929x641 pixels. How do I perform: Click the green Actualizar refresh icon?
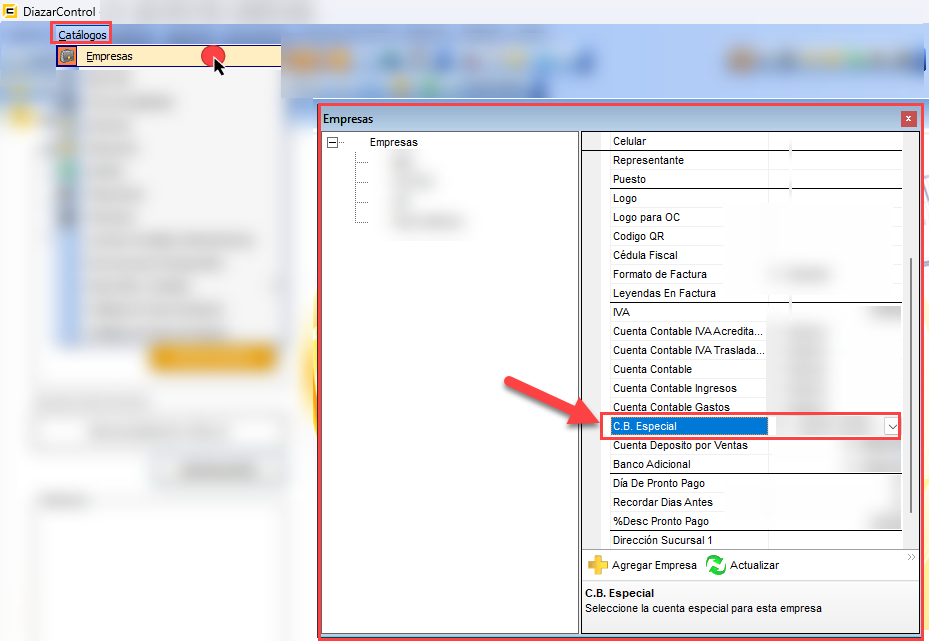pyautogui.click(x=716, y=565)
